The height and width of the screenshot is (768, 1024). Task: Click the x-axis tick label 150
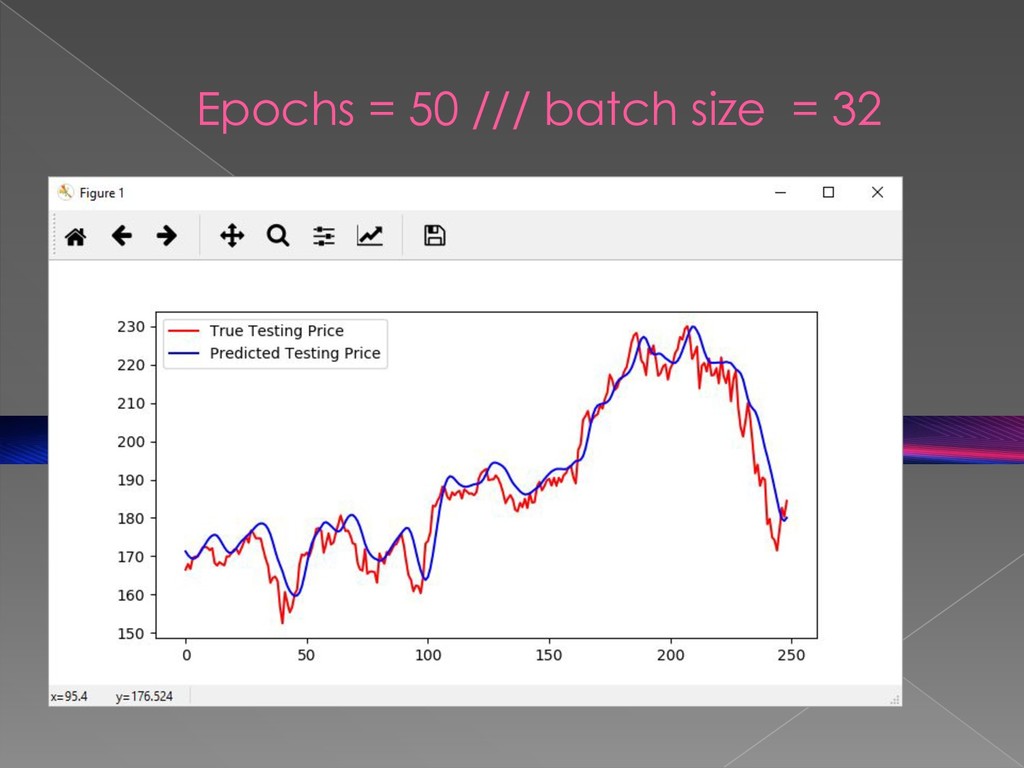click(549, 655)
